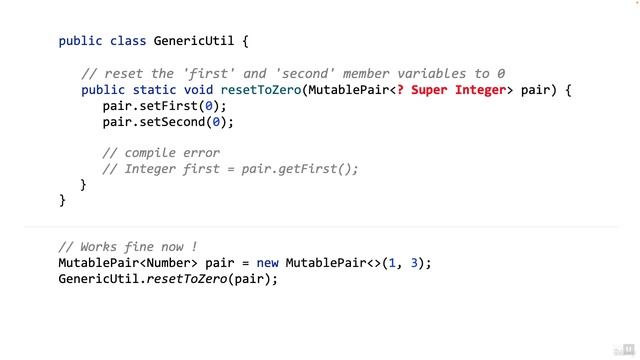Click the GenericUtil class name

pos(194,41)
